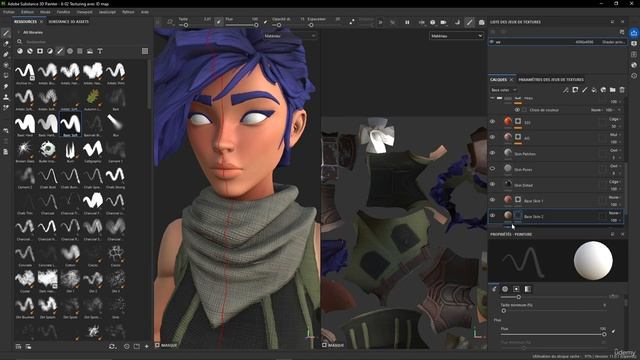Screen dimensions: 640x360
Task: Toggle resource grid view icon
Action: [145, 51]
